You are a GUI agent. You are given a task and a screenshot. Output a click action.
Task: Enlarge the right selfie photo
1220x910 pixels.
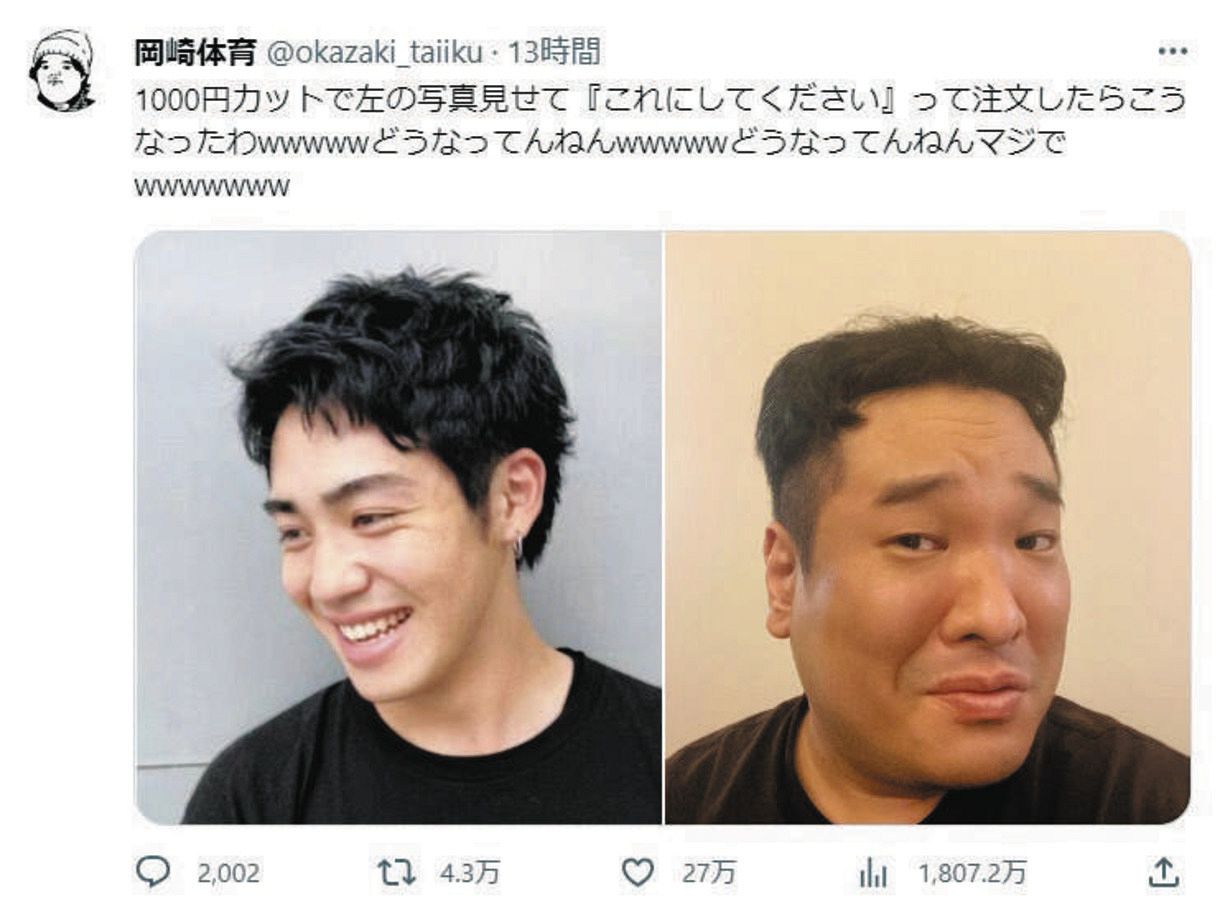(x=928, y=527)
